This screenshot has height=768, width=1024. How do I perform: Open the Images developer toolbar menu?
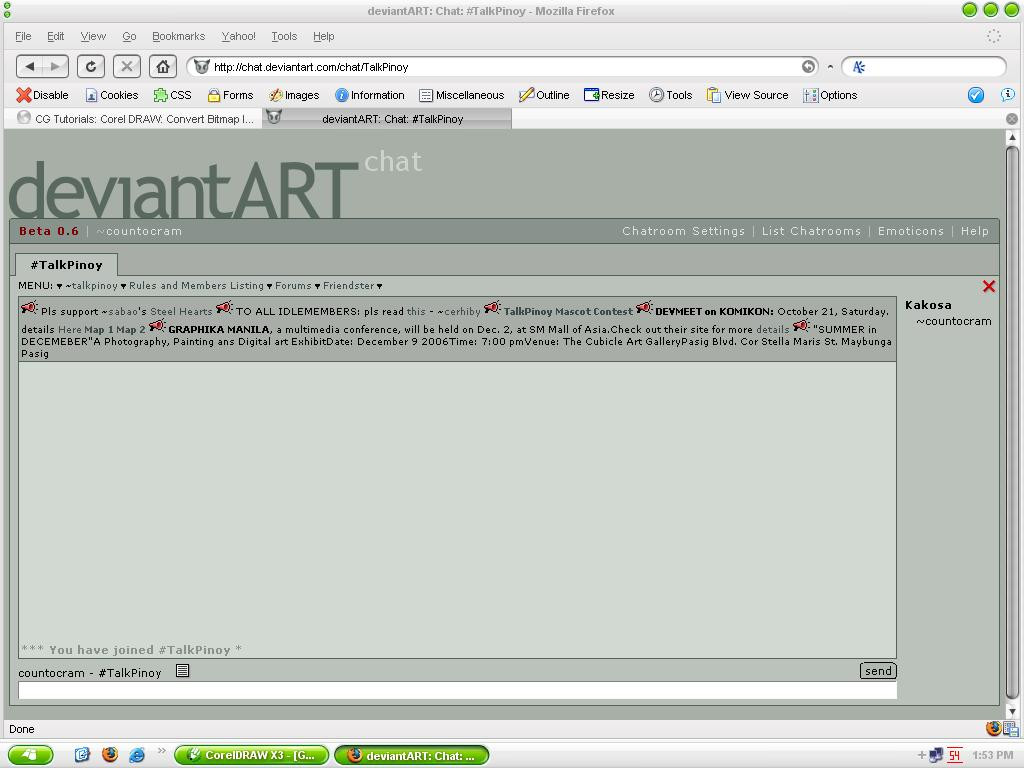click(294, 95)
